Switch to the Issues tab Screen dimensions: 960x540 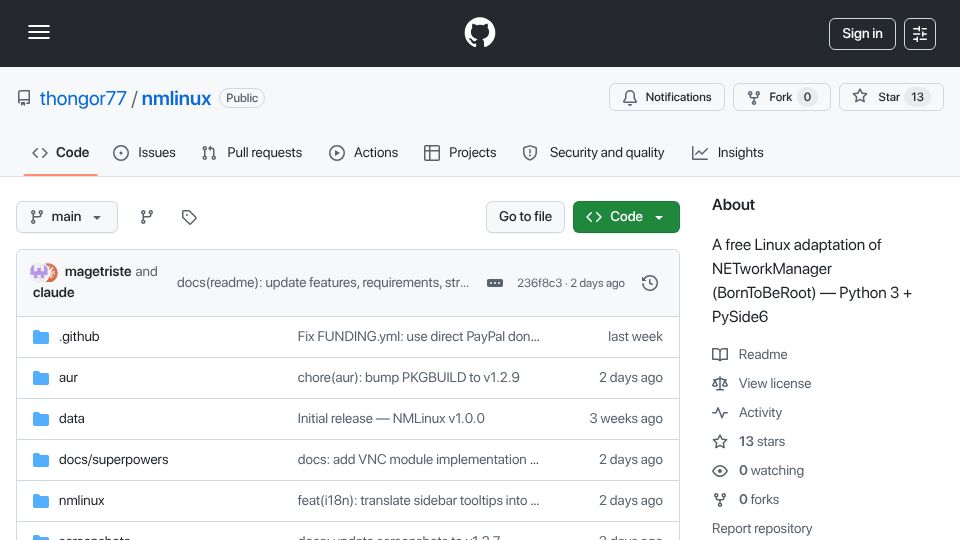[144, 152]
